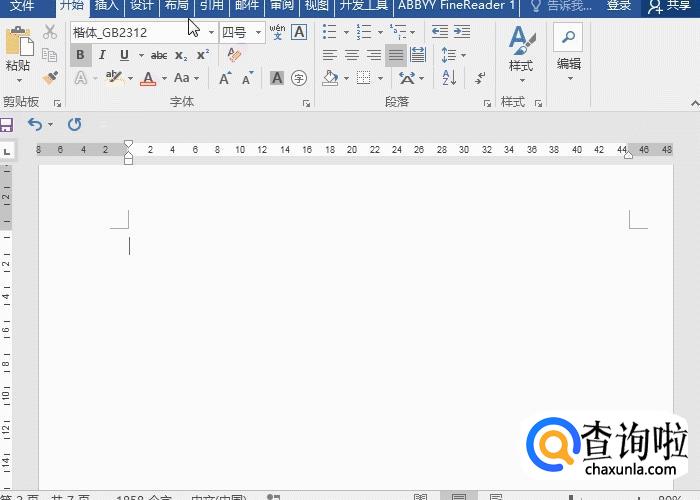Open the Paragraph dialog launcher
This screenshot has width=700, height=500.
pyautogui.click(x=487, y=104)
